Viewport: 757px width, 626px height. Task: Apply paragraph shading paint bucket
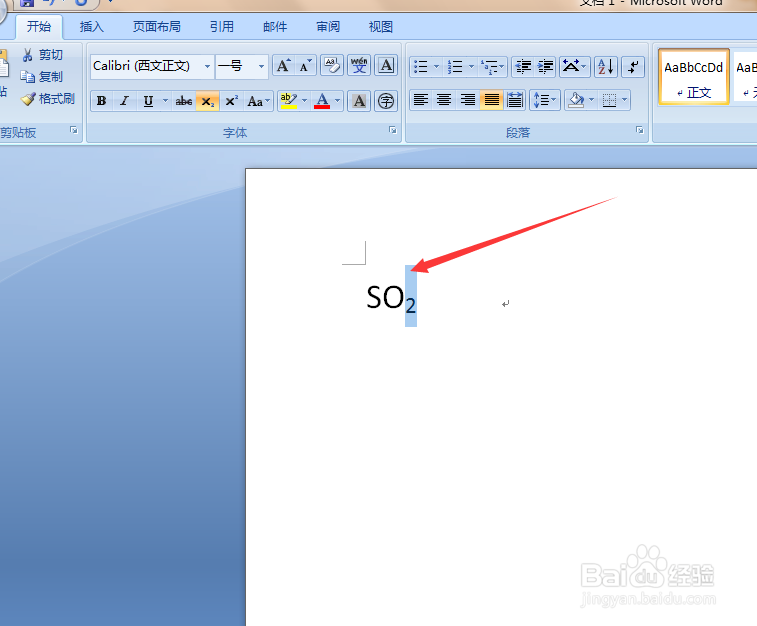(576, 100)
